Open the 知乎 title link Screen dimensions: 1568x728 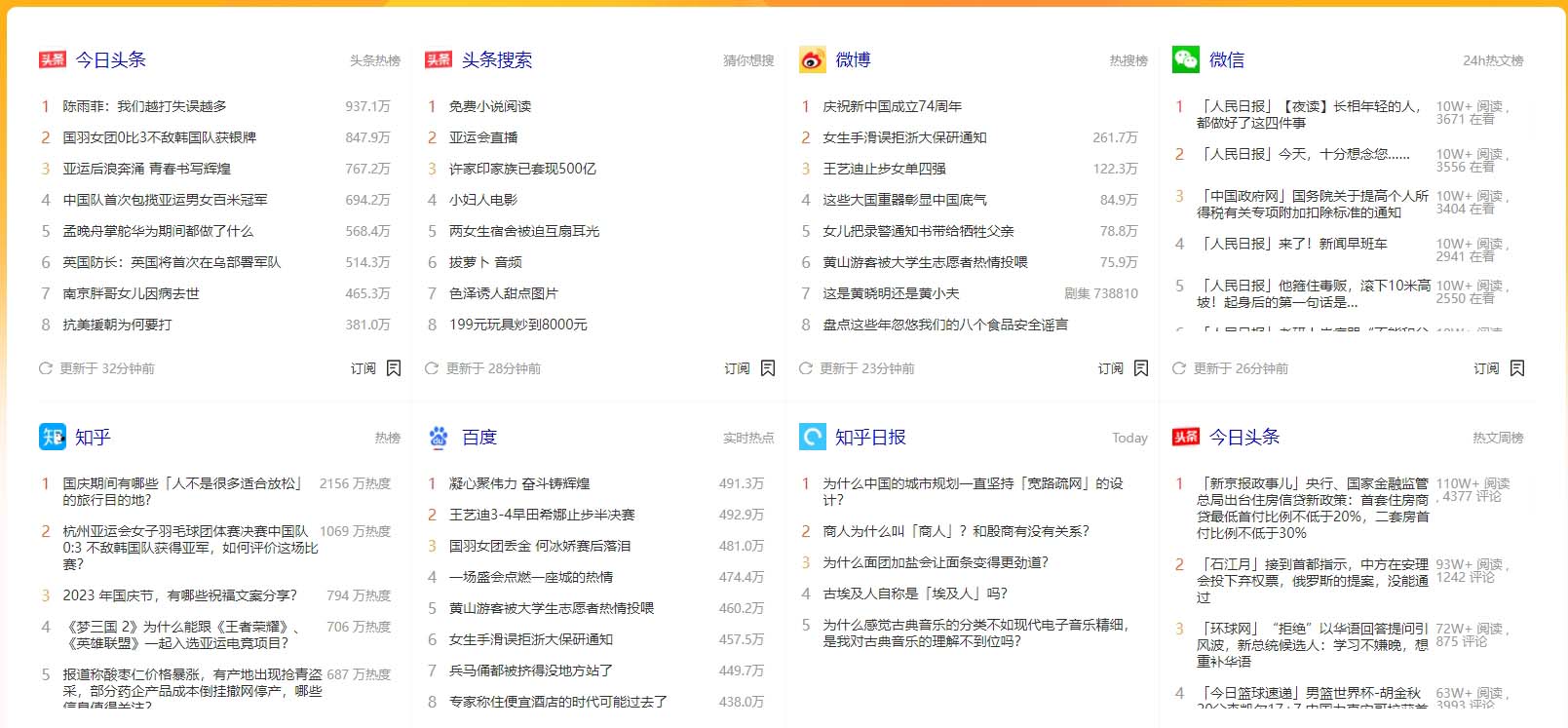[93, 437]
